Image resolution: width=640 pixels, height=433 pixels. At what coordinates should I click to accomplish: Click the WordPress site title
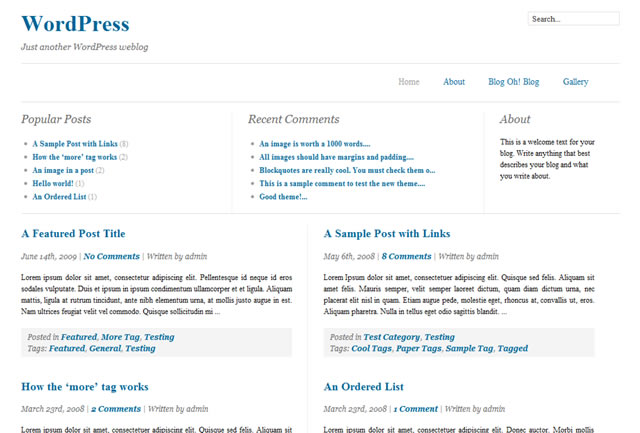coord(75,24)
